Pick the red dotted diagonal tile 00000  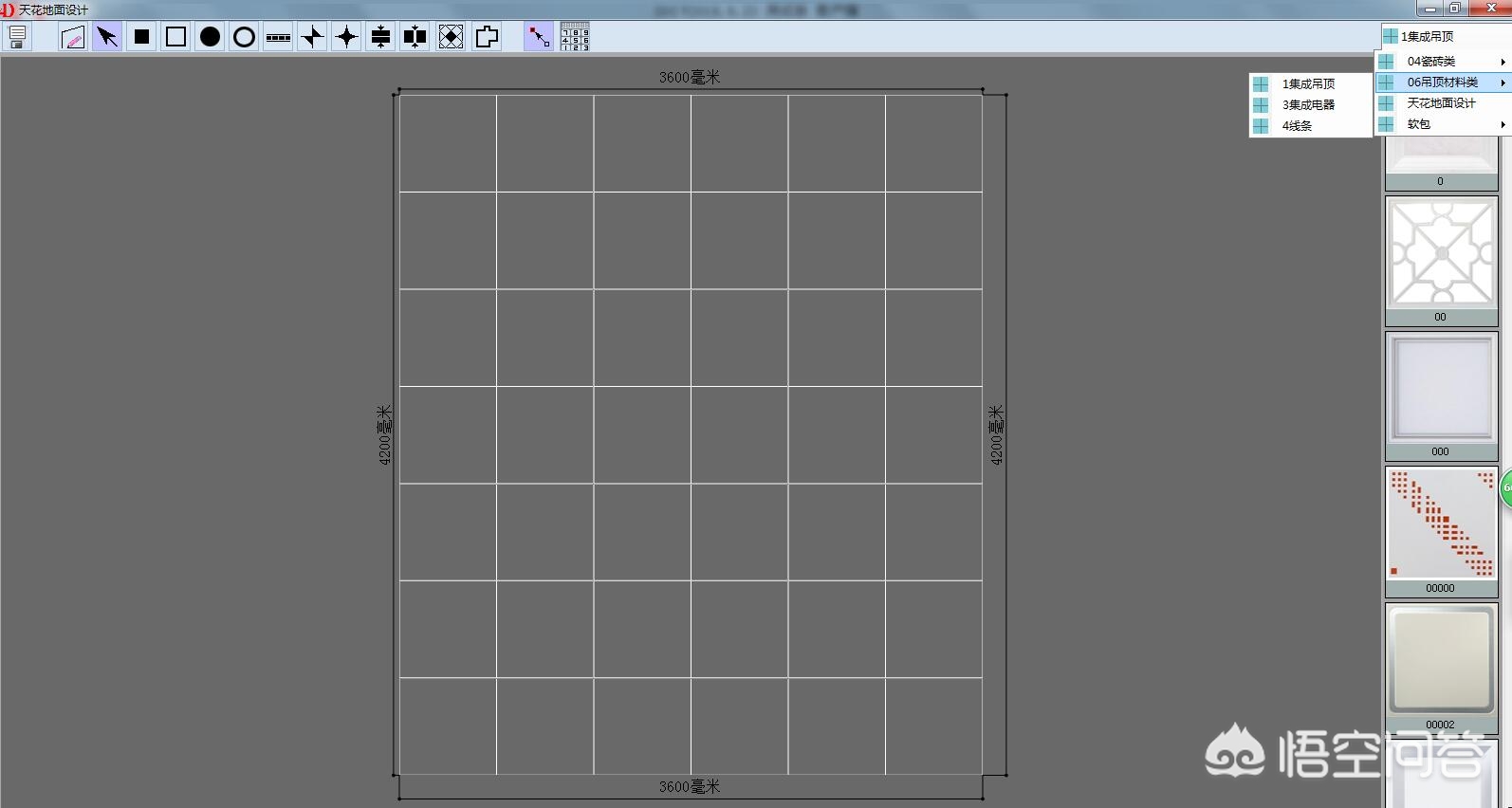click(1441, 523)
